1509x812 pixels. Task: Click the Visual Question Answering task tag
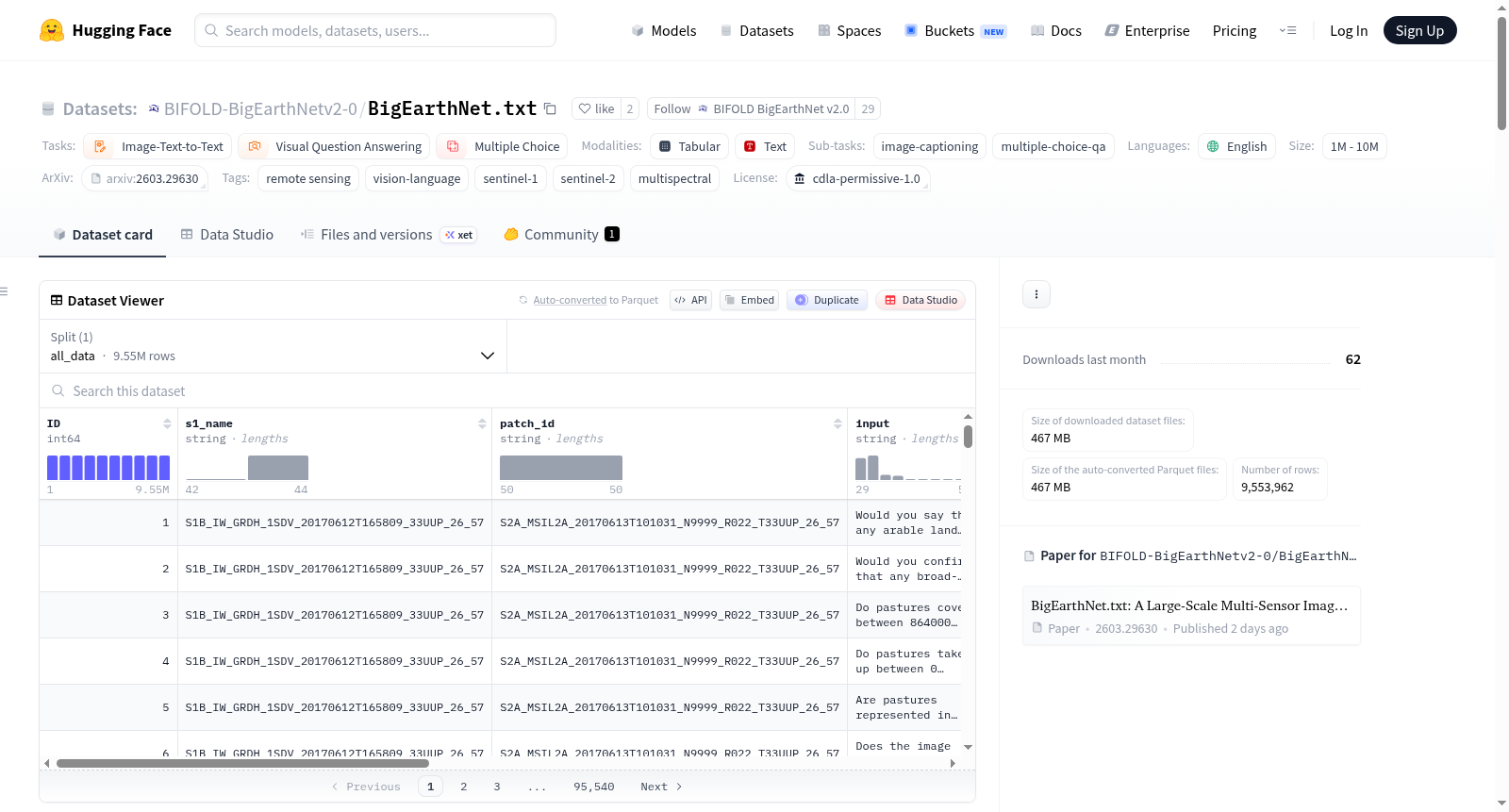click(334, 146)
